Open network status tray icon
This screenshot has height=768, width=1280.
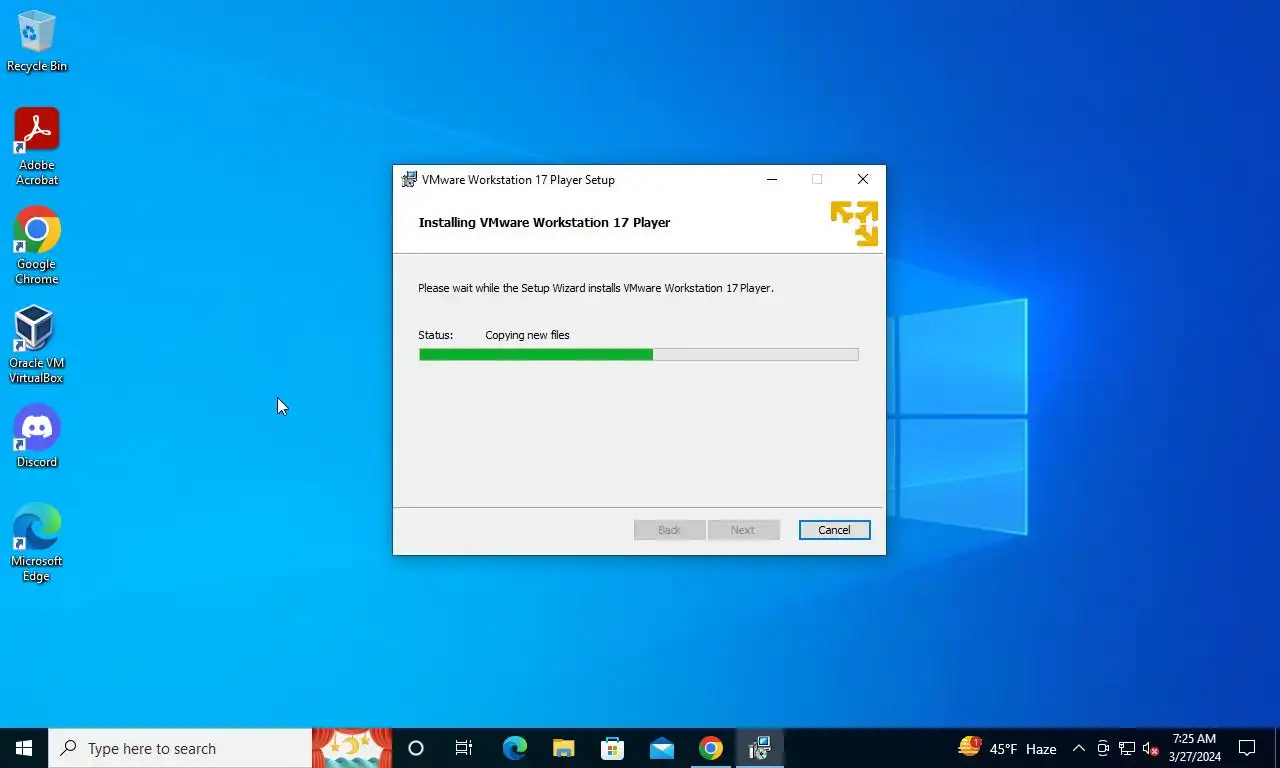click(x=1127, y=748)
